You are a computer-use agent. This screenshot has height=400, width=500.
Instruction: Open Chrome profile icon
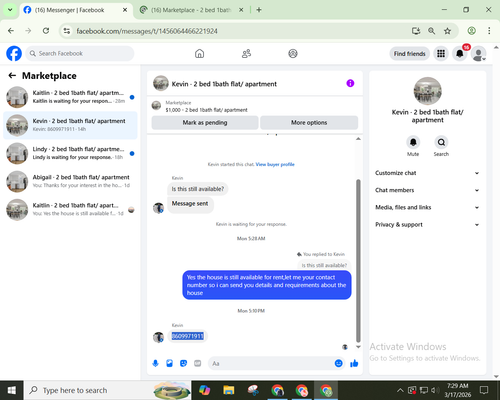471,31
